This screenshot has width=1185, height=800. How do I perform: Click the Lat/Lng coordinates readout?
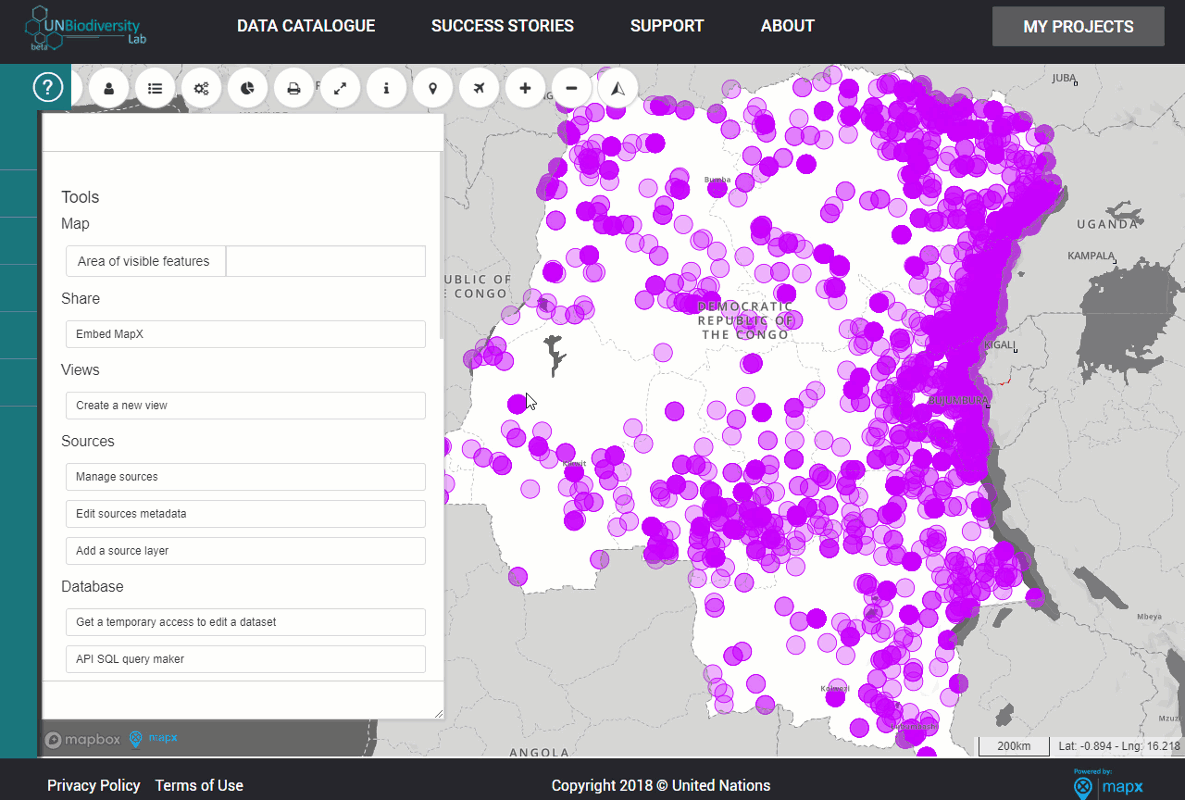1118,746
